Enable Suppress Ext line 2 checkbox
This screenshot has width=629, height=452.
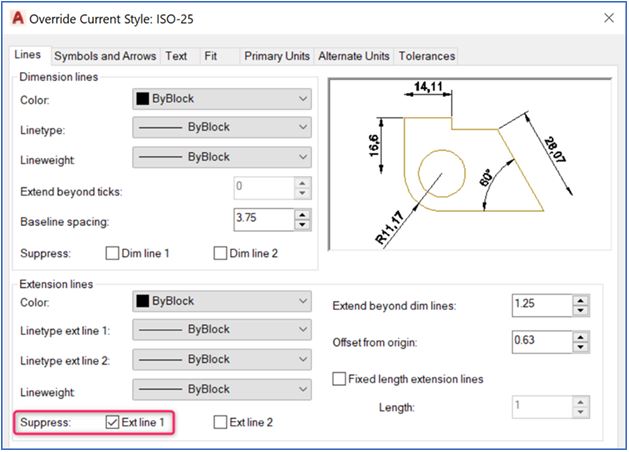(220, 422)
